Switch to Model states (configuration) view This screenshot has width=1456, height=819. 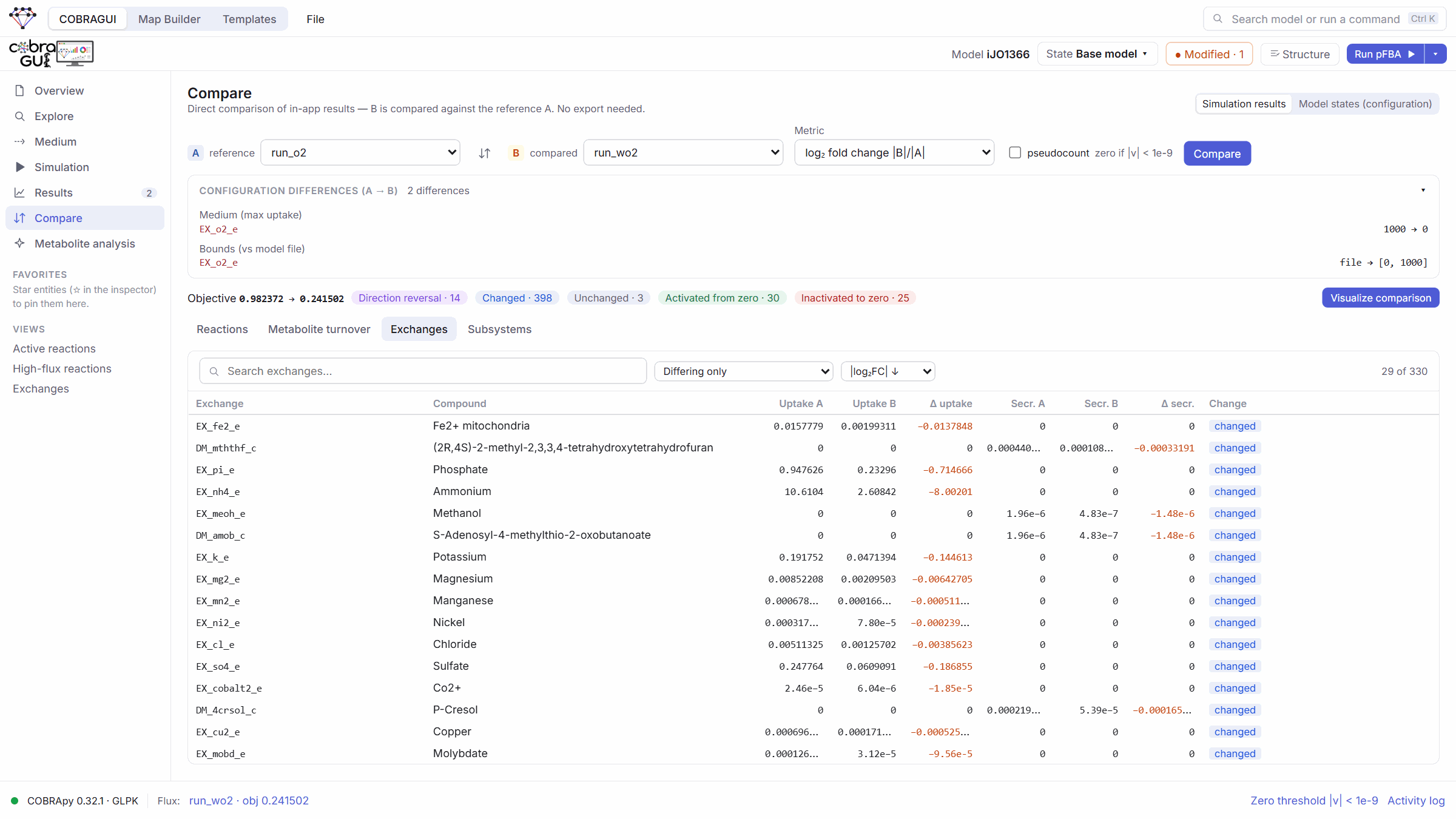click(1365, 104)
